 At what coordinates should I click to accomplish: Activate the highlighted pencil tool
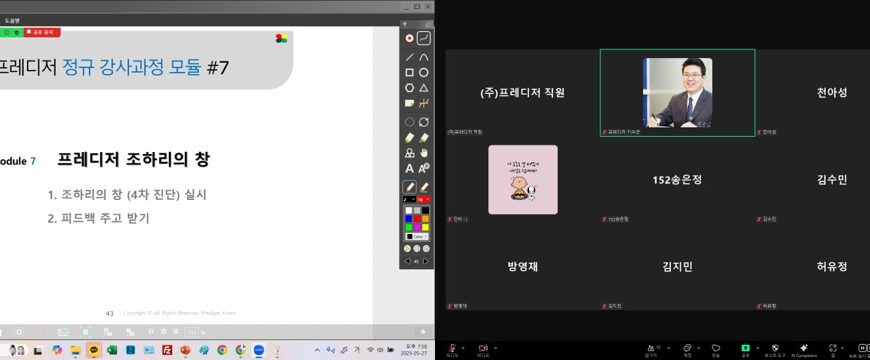click(409, 187)
